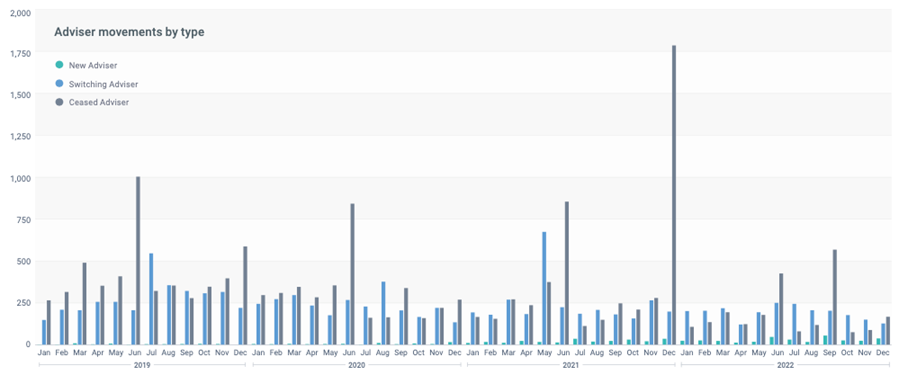Screen dimensions: 908x385
Task: Toggle the Ceased Adviser legend label
Action: pyautogui.click(x=98, y=102)
